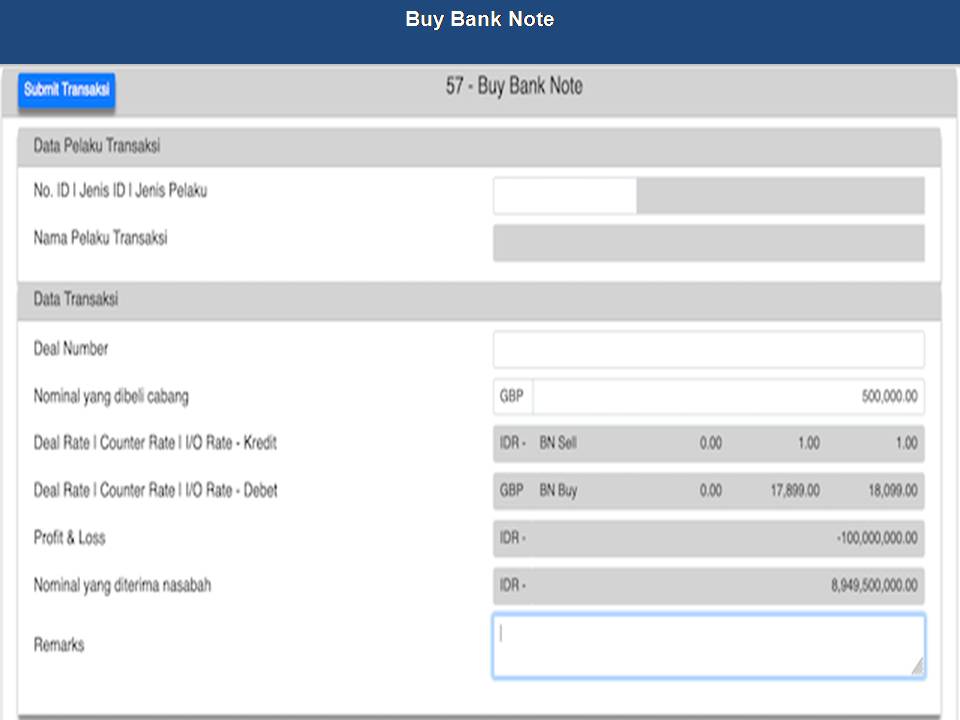Click the 8,949,500,000.00 nasabah amount field
The height and width of the screenshot is (720, 960).
tap(708, 586)
